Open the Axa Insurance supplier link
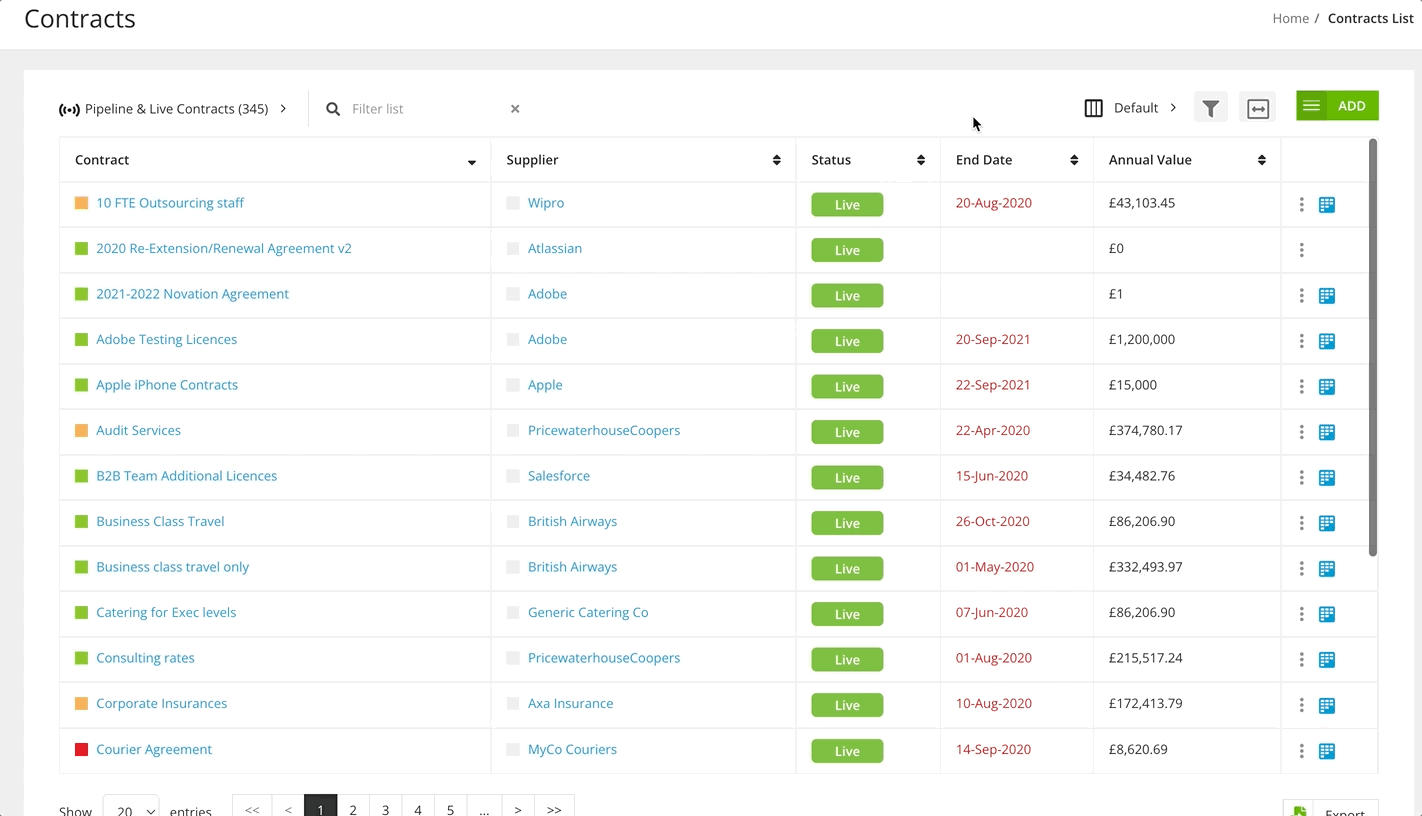 pyautogui.click(x=570, y=703)
